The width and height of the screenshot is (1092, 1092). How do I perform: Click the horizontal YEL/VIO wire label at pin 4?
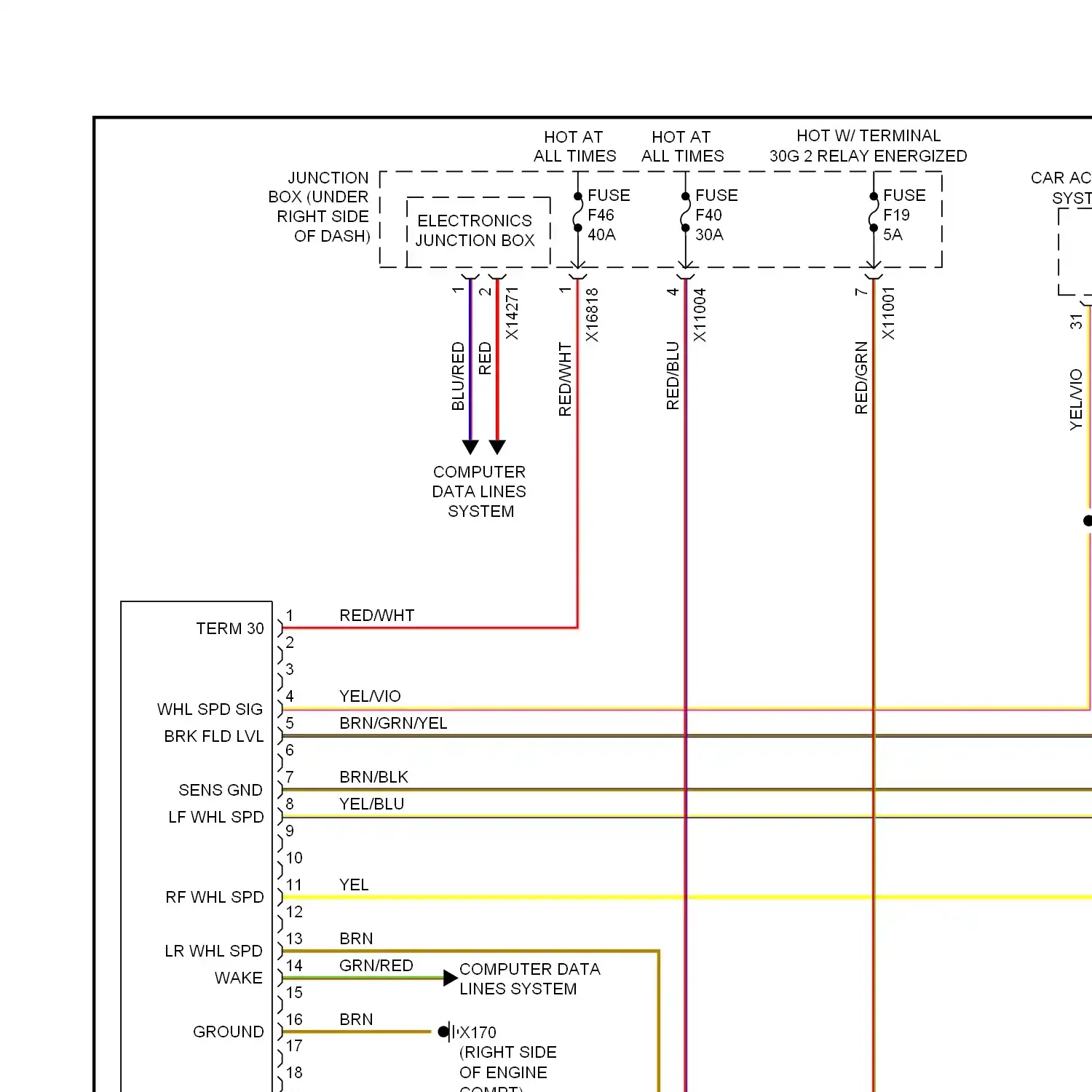pos(370,696)
